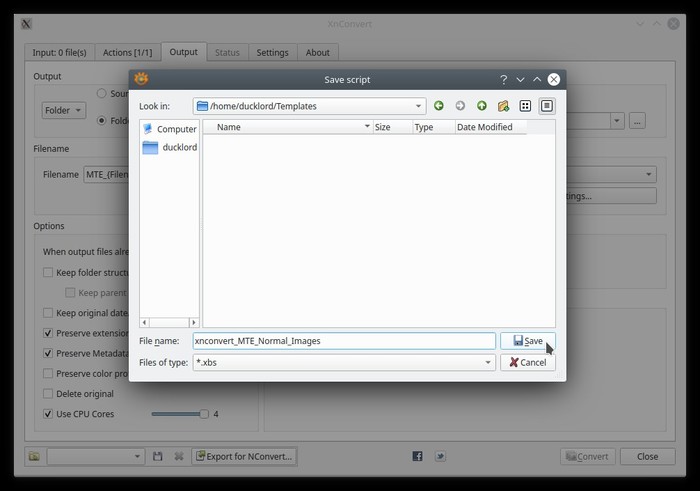Screen dimensions: 700x491
Task: Toggle Keep parent folder checkbox
Action: 70,293
